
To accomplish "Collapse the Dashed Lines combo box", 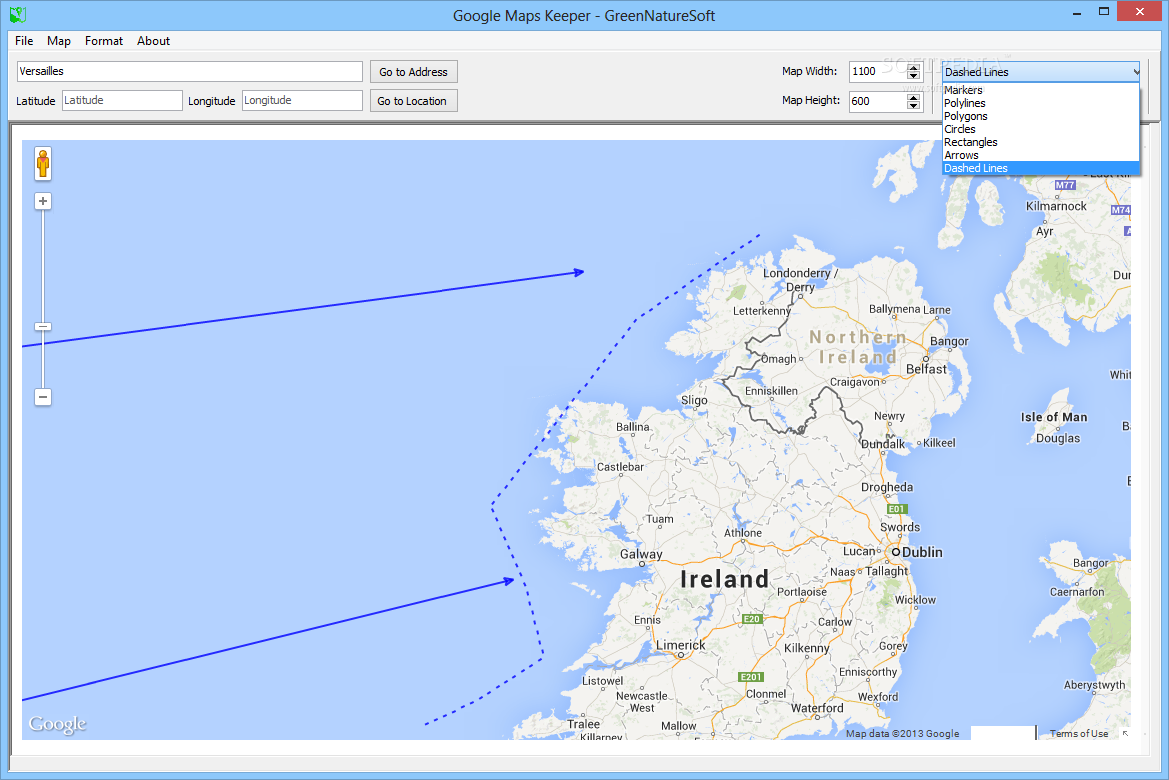I will [x=1041, y=72].
